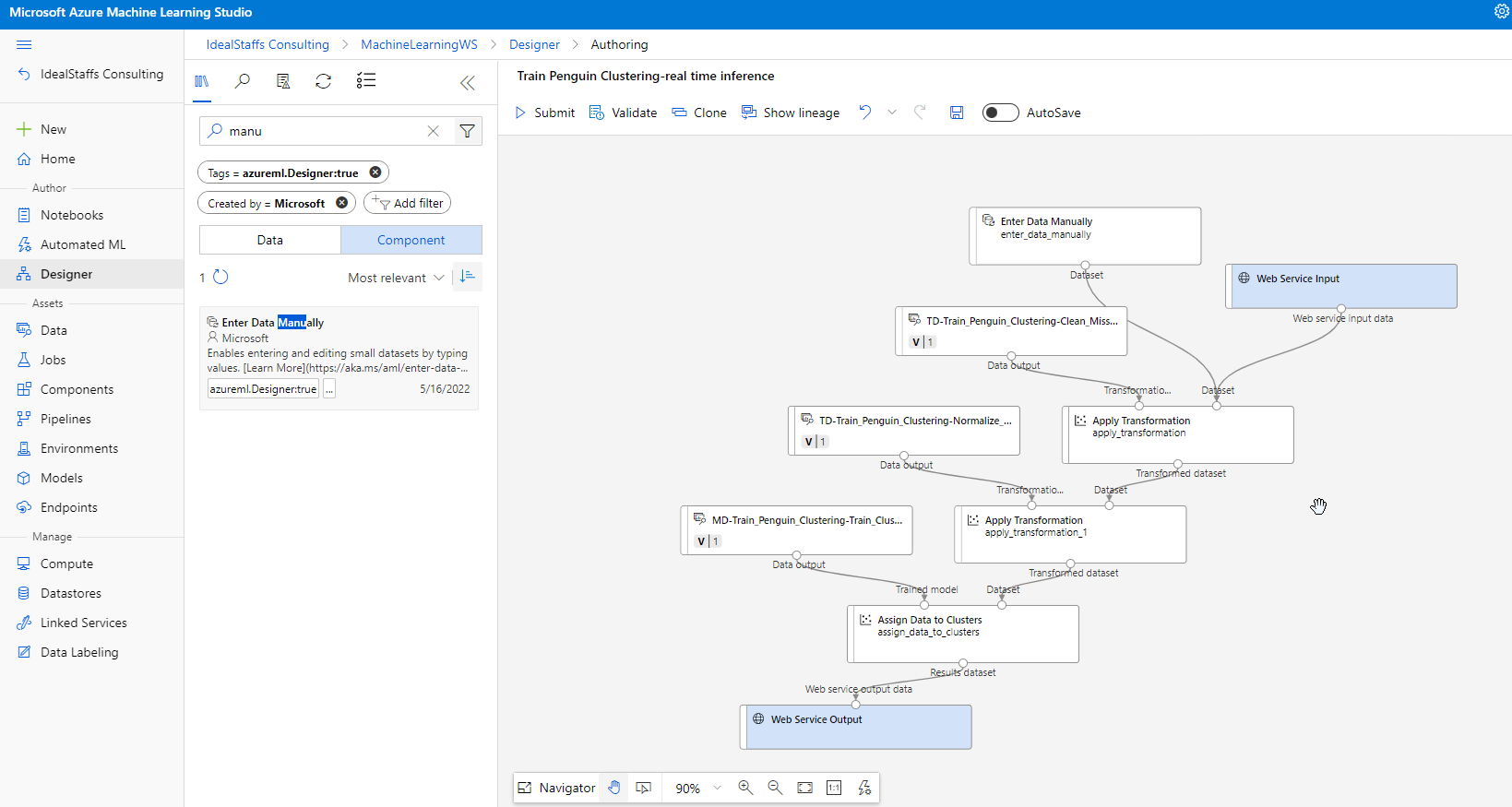The width and height of the screenshot is (1512, 807).
Task: Open the zoom percentage dropdown
Action: (698, 788)
